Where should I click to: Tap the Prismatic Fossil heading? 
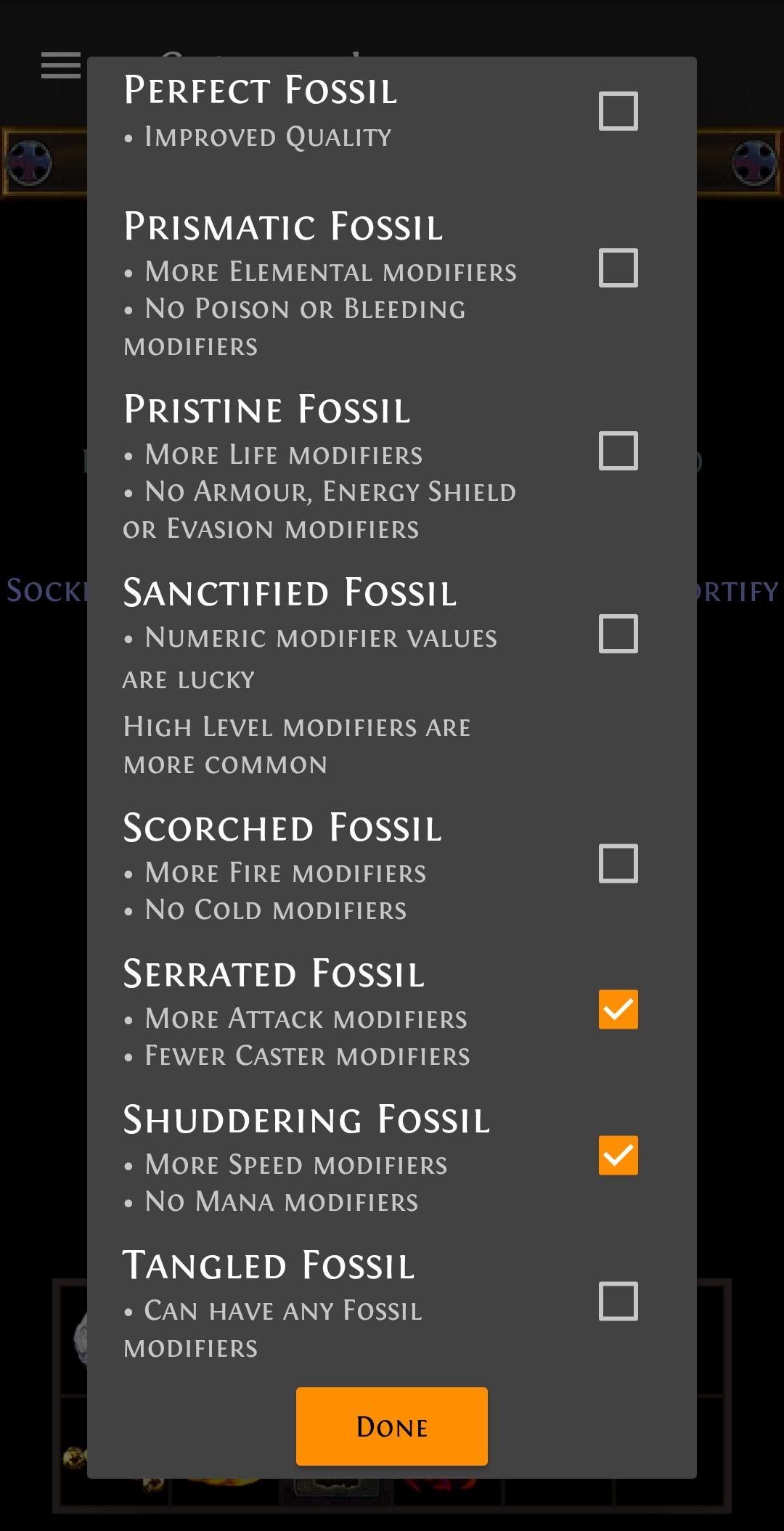(283, 226)
